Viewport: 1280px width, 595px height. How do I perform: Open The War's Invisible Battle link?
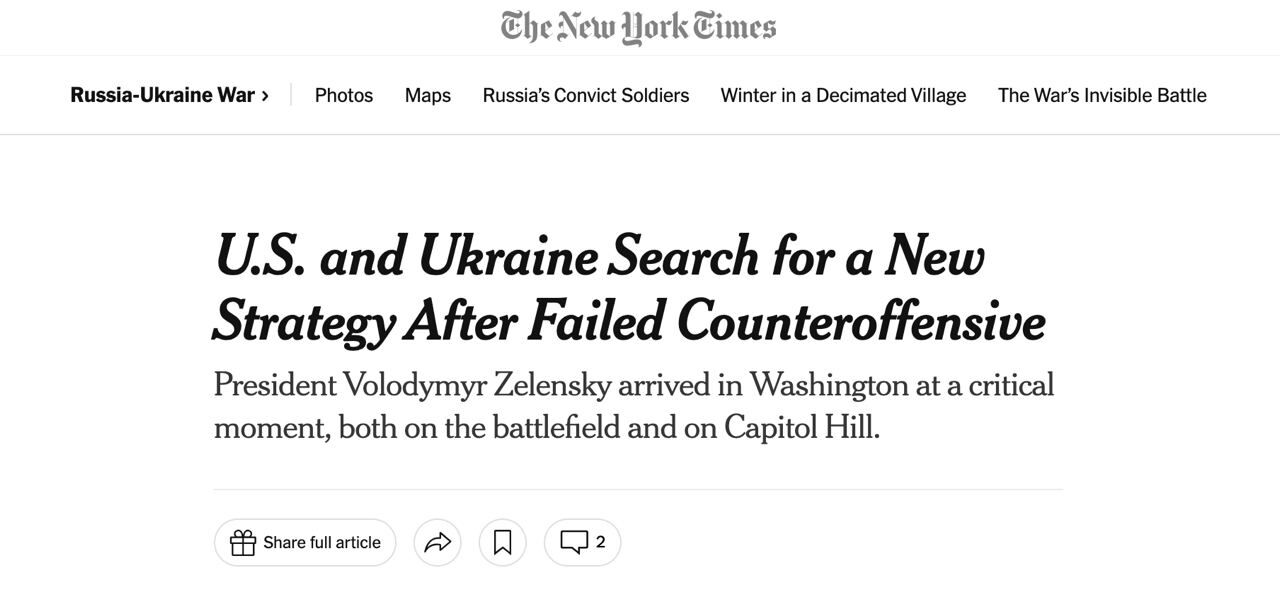[x=1102, y=95]
